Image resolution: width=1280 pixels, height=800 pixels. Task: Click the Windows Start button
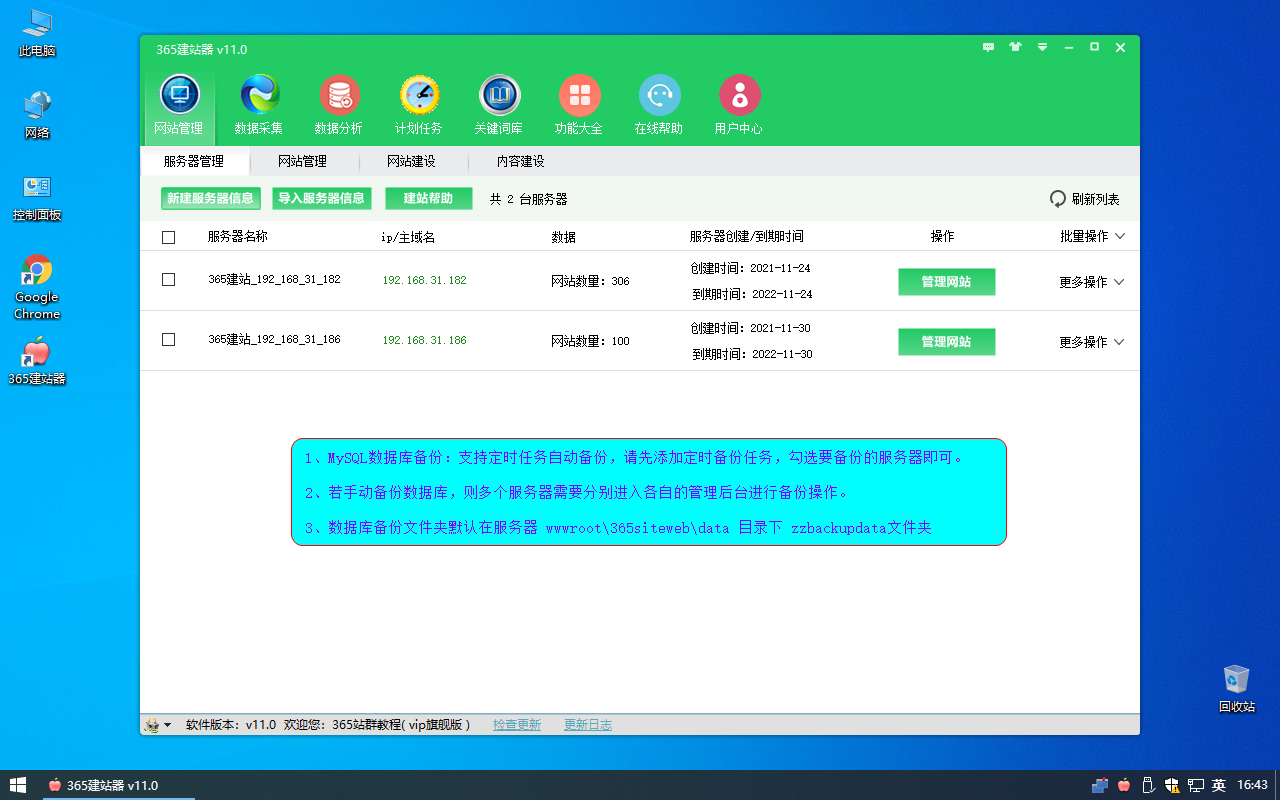(18, 785)
